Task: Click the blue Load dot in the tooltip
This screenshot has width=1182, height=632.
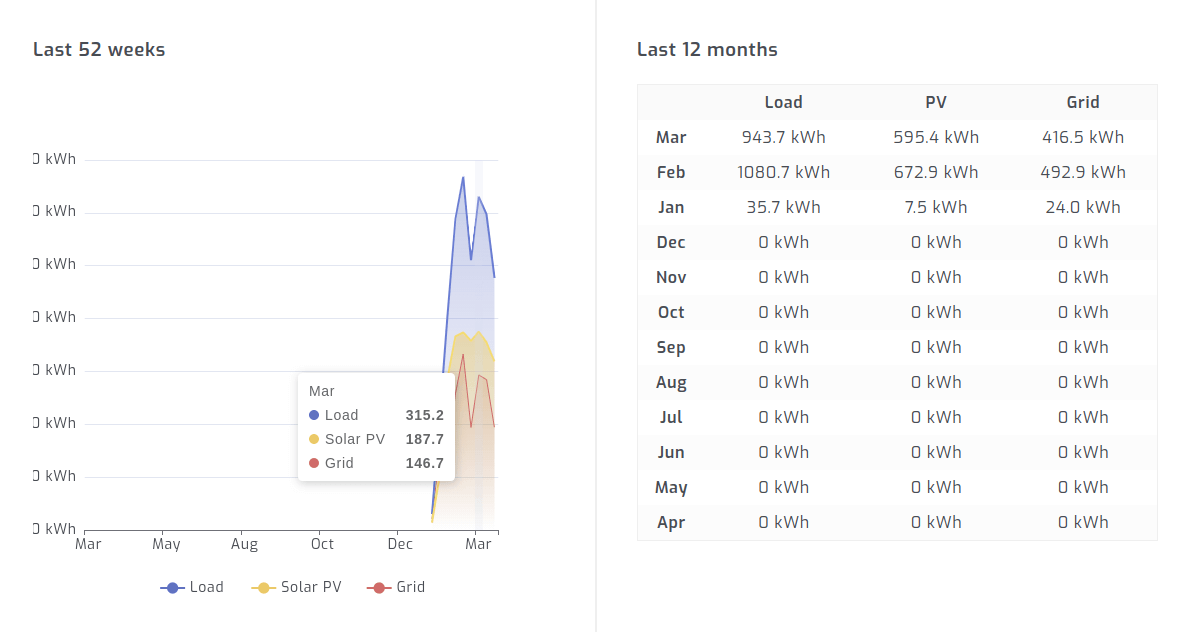Action: pyautogui.click(x=313, y=415)
